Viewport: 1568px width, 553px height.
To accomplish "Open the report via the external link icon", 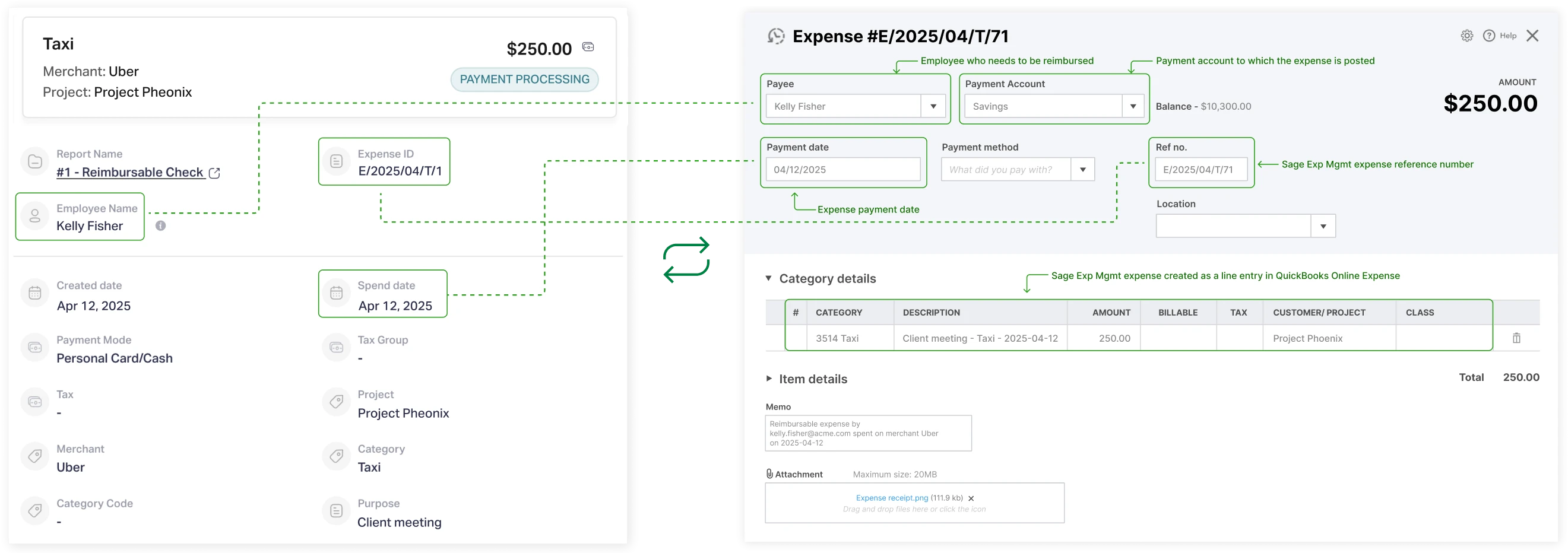I will [214, 173].
